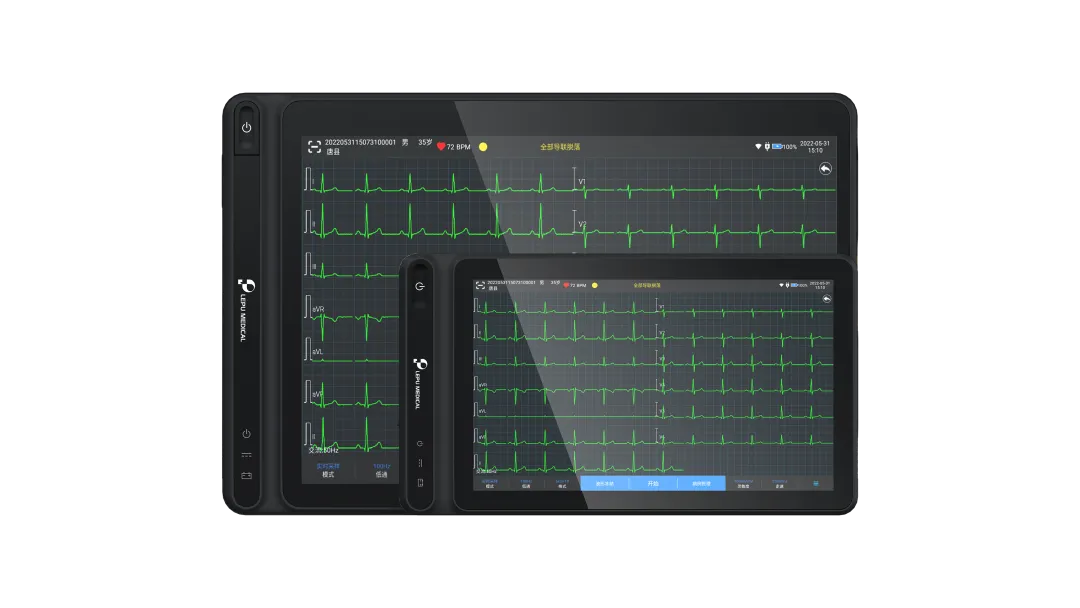Tap the red heart 72 BPM indicator on large tablet
Image resolution: width=1080 pixels, height=608 pixels.
(454, 147)
